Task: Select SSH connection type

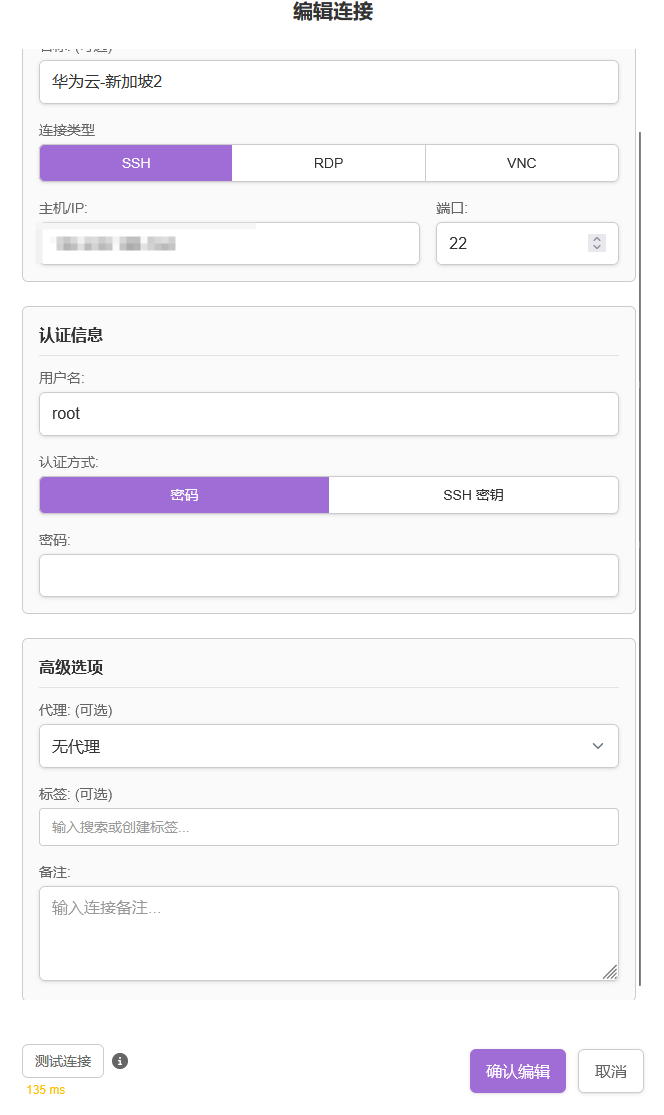Action: tap(136, 163)
